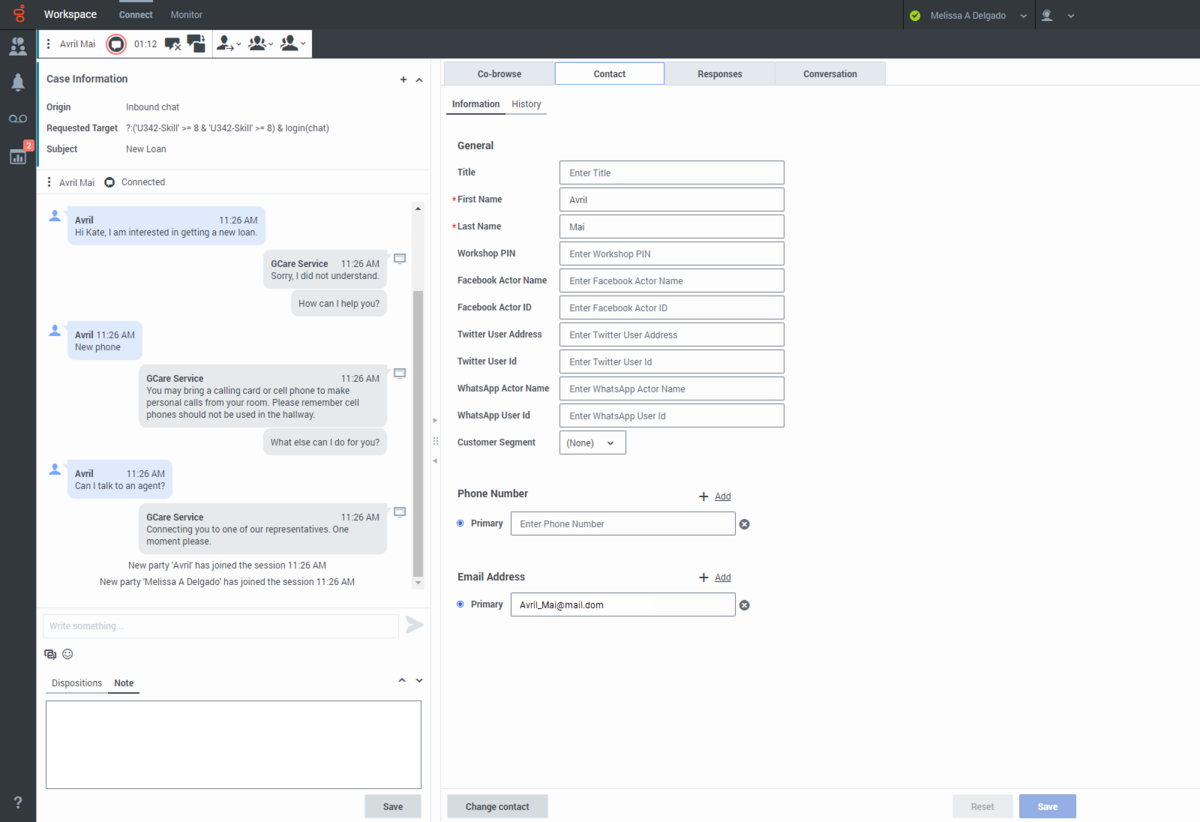Viewport: 1200px width, 822px height.
Task: Click the monitor icon beside 'Connecting you' message
Action: coord(400,512)
